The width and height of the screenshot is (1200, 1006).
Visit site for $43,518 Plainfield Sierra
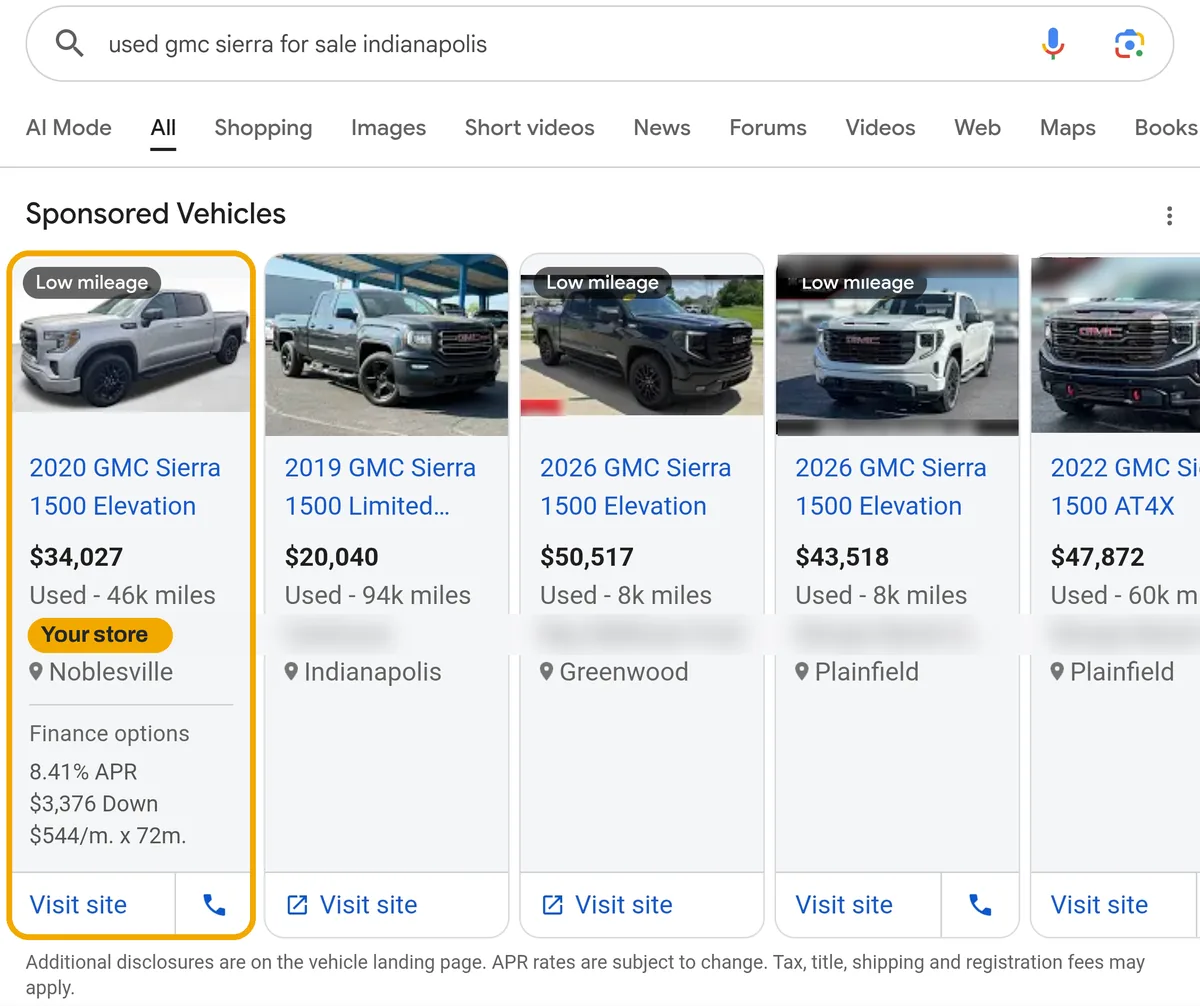pyautogui.click(x=844, y=905)
